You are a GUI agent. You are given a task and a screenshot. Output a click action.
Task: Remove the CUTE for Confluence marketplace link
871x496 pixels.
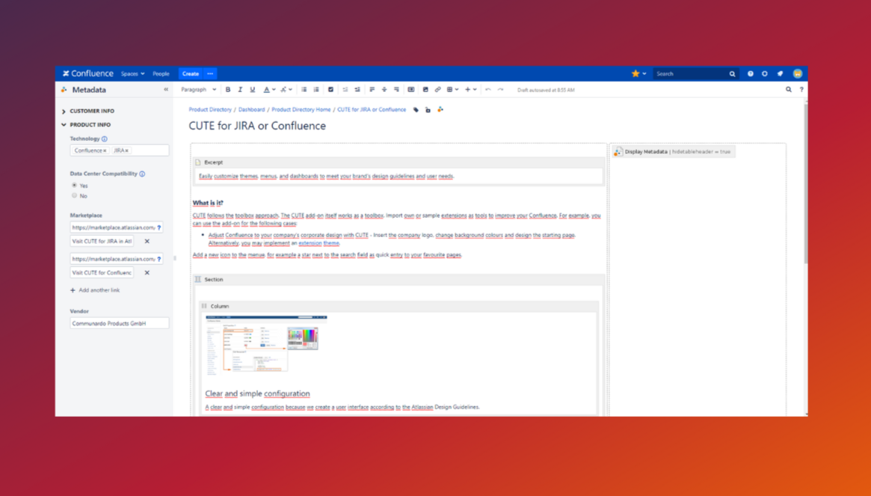[147, 273]
